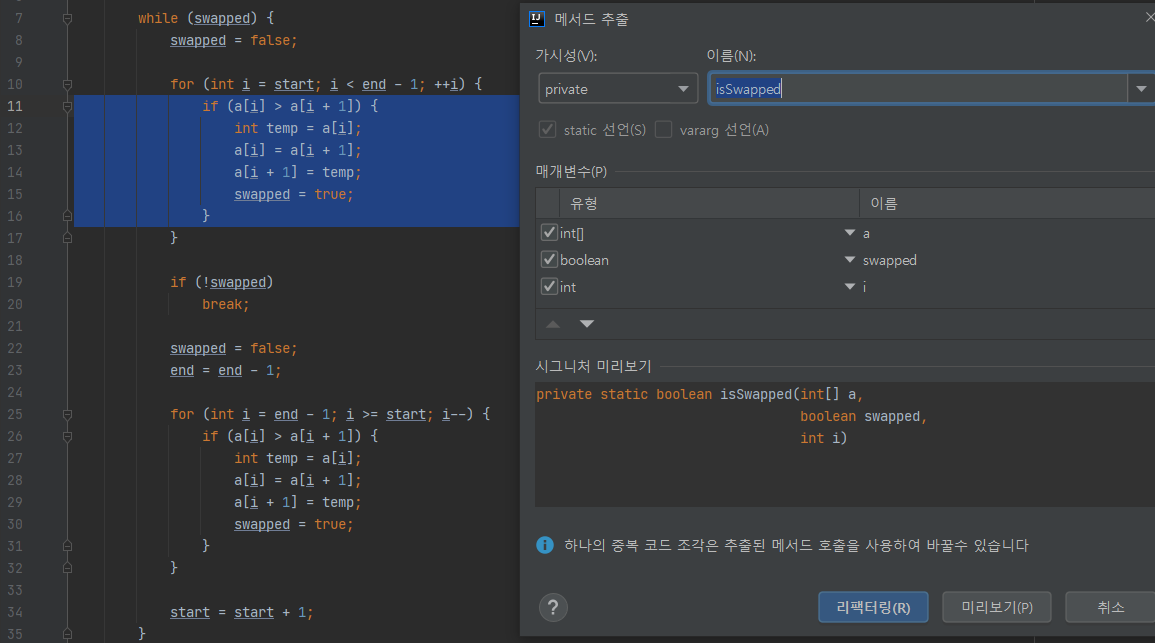This screenshot has height=643, width=1155.
Task: Collapse the if block fold on line 26
Action: (x=67, y=437)
